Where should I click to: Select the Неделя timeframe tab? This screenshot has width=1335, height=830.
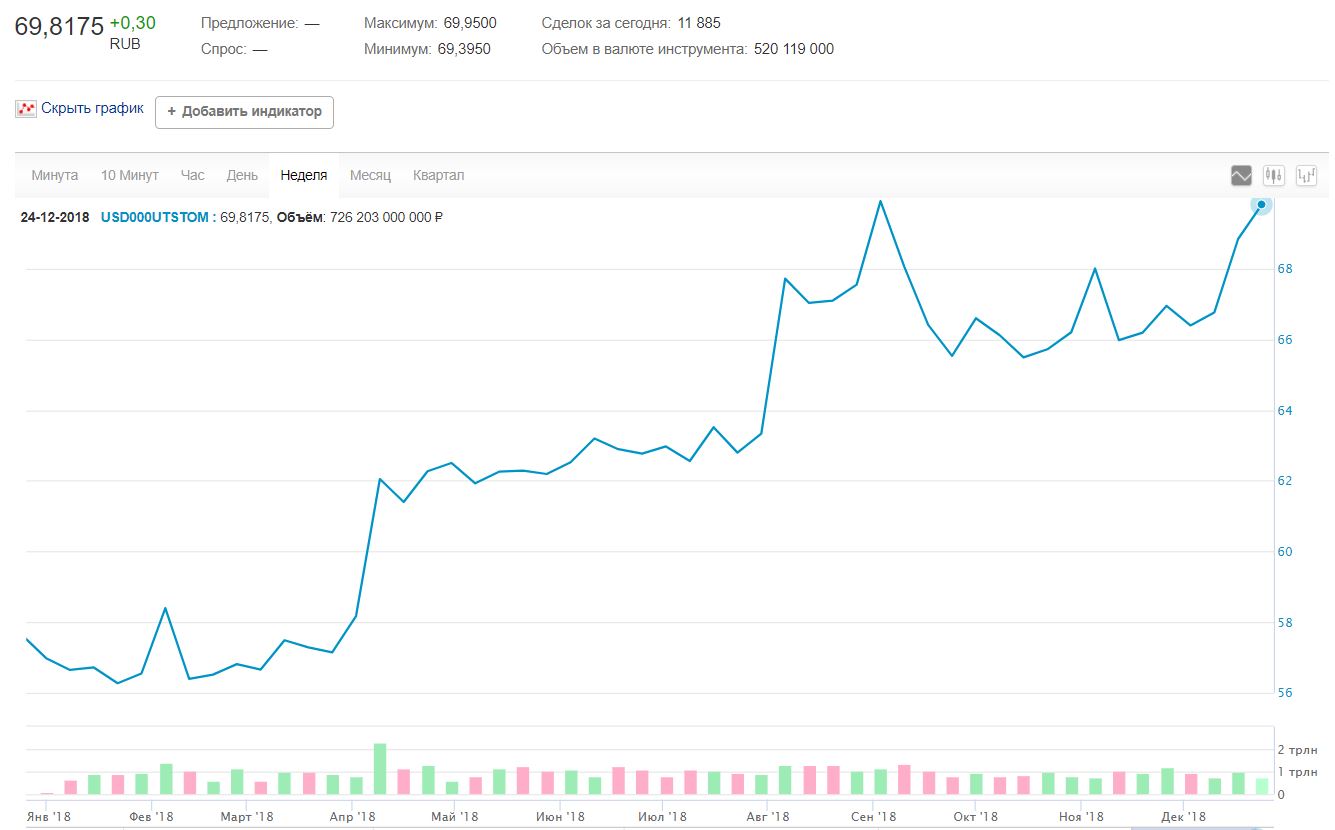click(304, 175)
